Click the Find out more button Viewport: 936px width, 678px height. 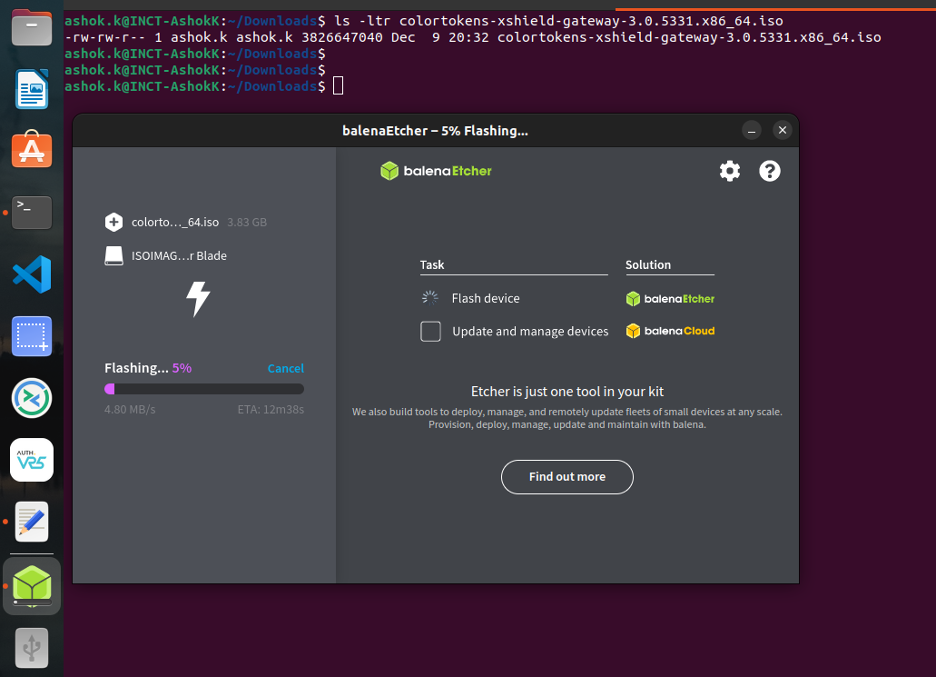point(567,477)
